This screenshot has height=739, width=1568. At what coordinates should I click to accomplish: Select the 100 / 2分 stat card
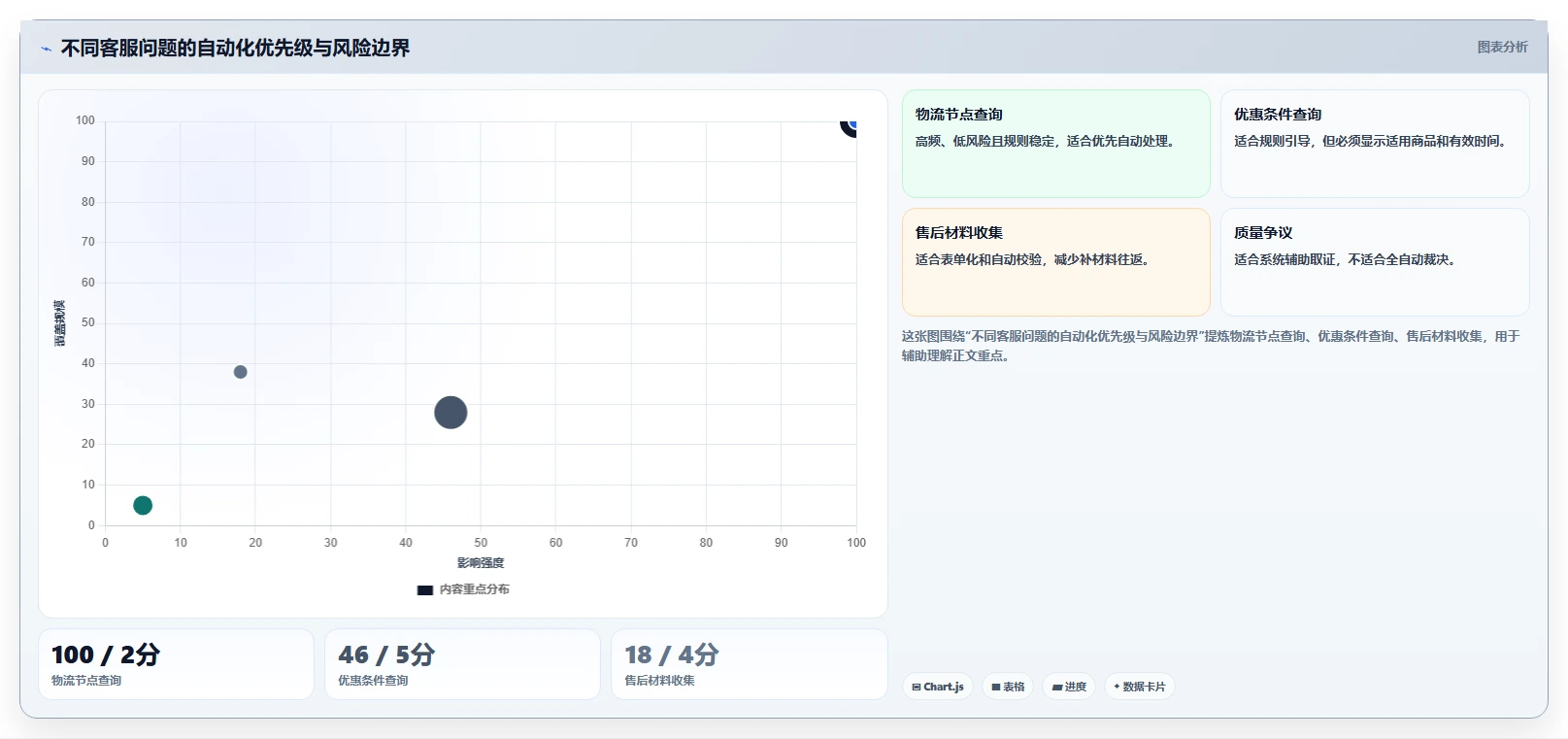176,664
